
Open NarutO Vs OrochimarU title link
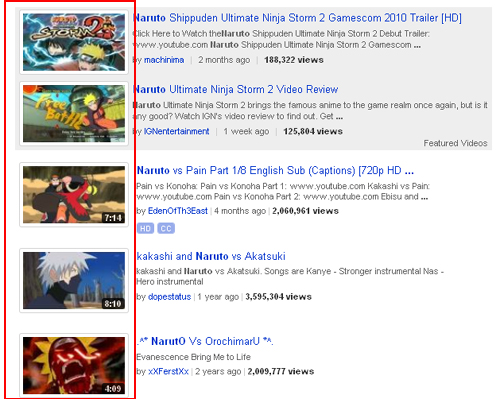tap(205, 341)
